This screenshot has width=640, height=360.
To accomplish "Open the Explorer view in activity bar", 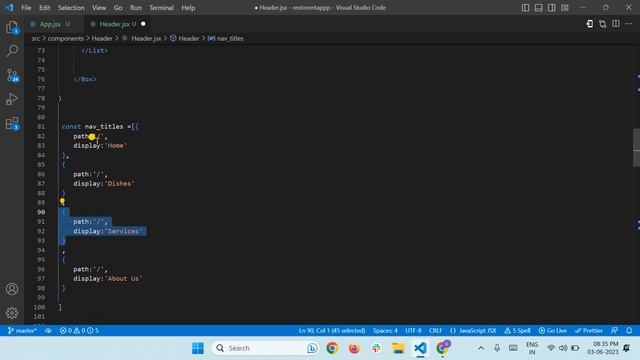I will point(12,27).
